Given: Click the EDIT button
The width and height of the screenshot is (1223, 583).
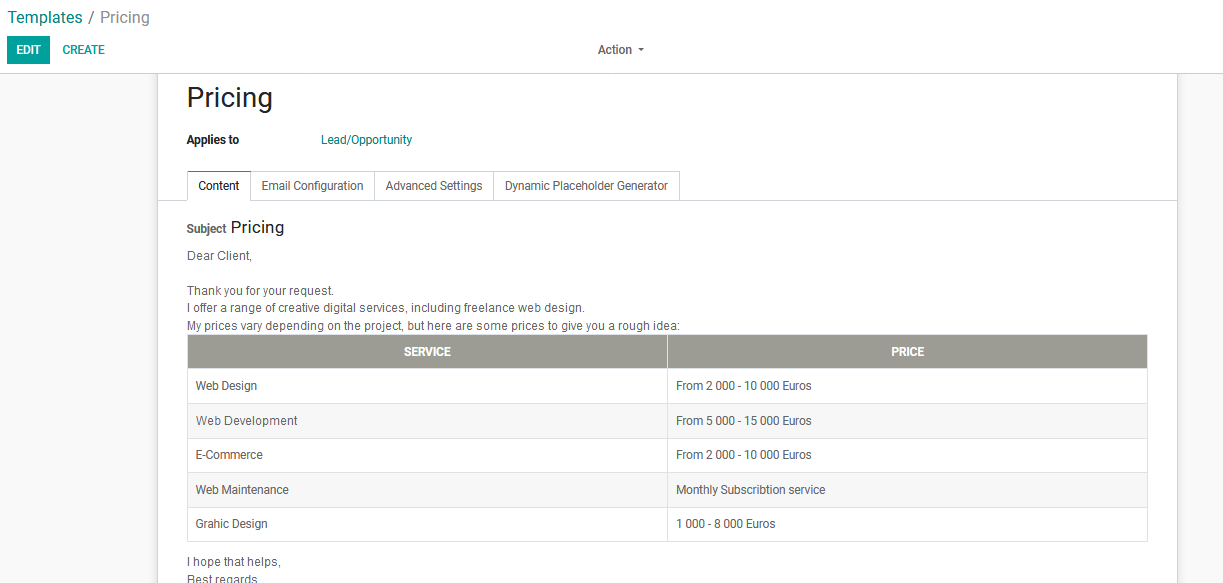Looking at the screenshot, I should click(28, 50).
